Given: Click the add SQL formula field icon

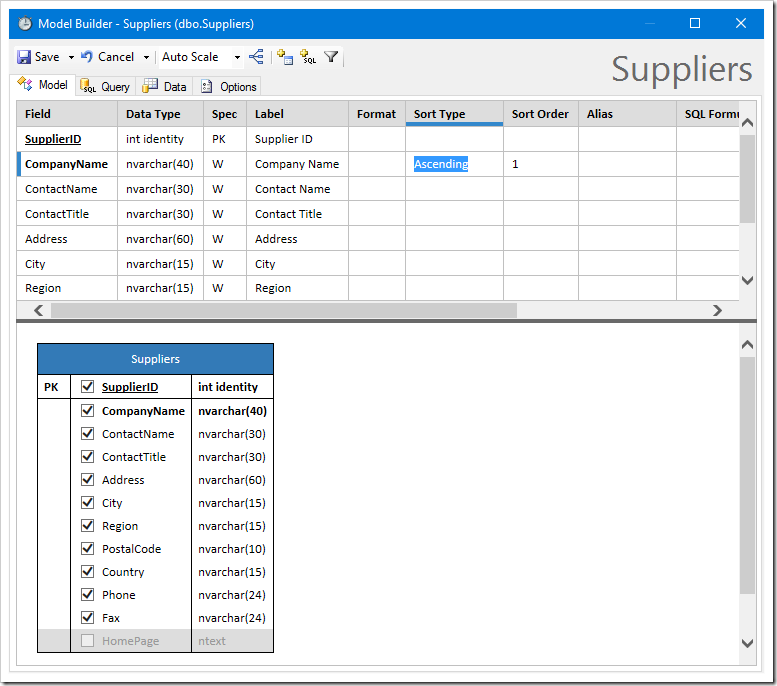Looking at the screenshot, I should tap(308, 57).
